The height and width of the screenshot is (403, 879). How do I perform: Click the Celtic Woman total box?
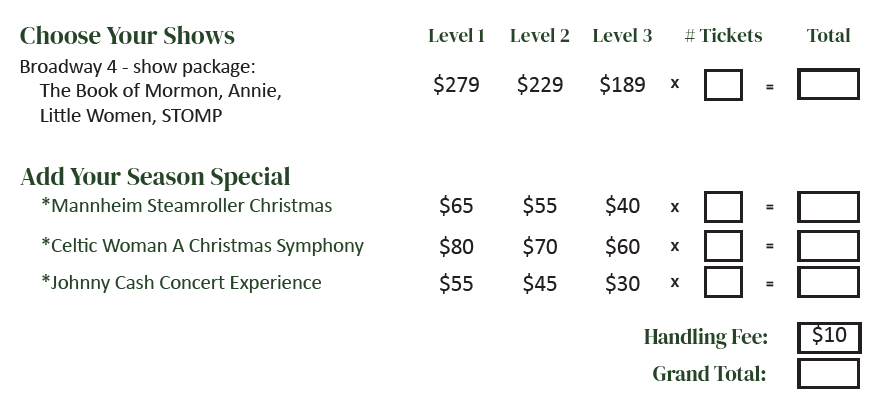(828, 245)
